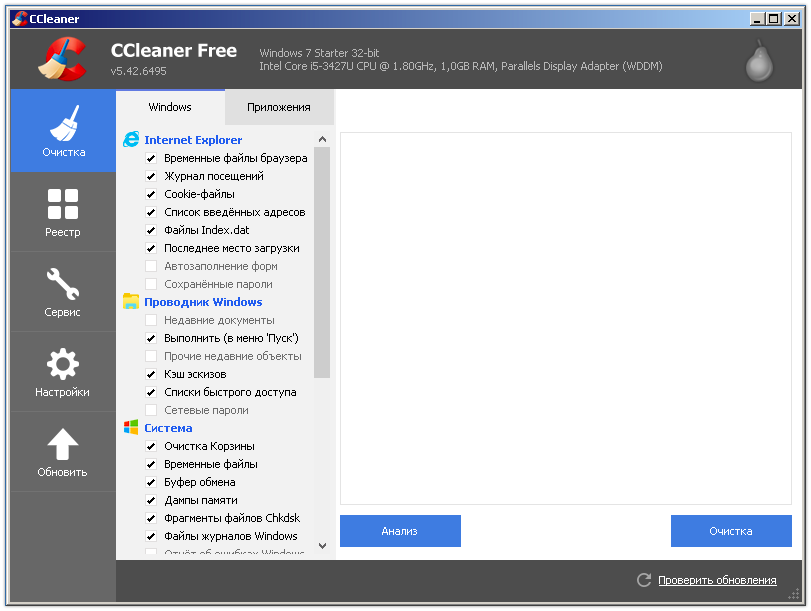Click the Анализ button
This screenshot has height=611, width=811.
coord(400,531)
